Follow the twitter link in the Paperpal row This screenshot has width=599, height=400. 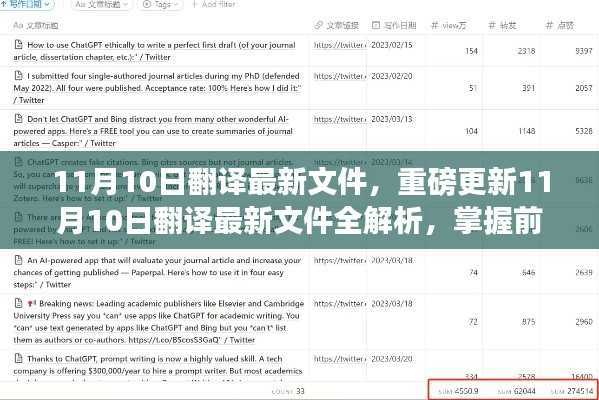(340, 260)
